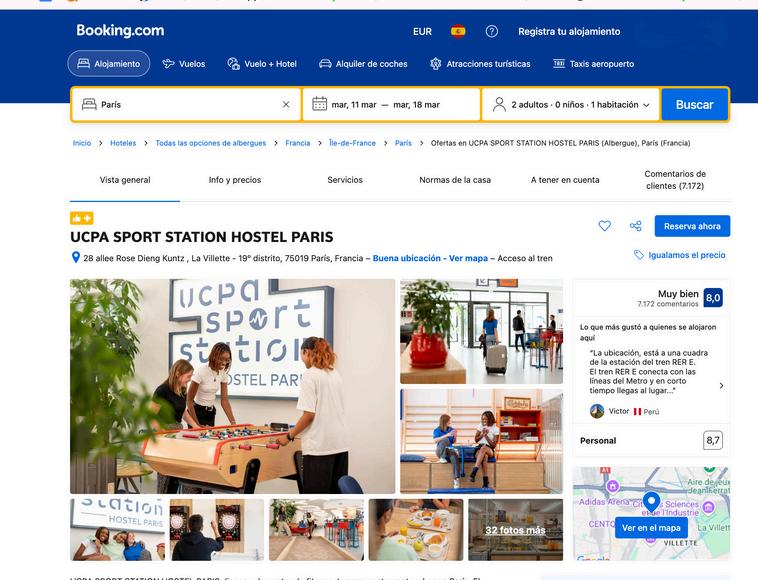Click the Reserva ahora button
The width and height of the screenshot is (758, 580).
tap(692, 226)
